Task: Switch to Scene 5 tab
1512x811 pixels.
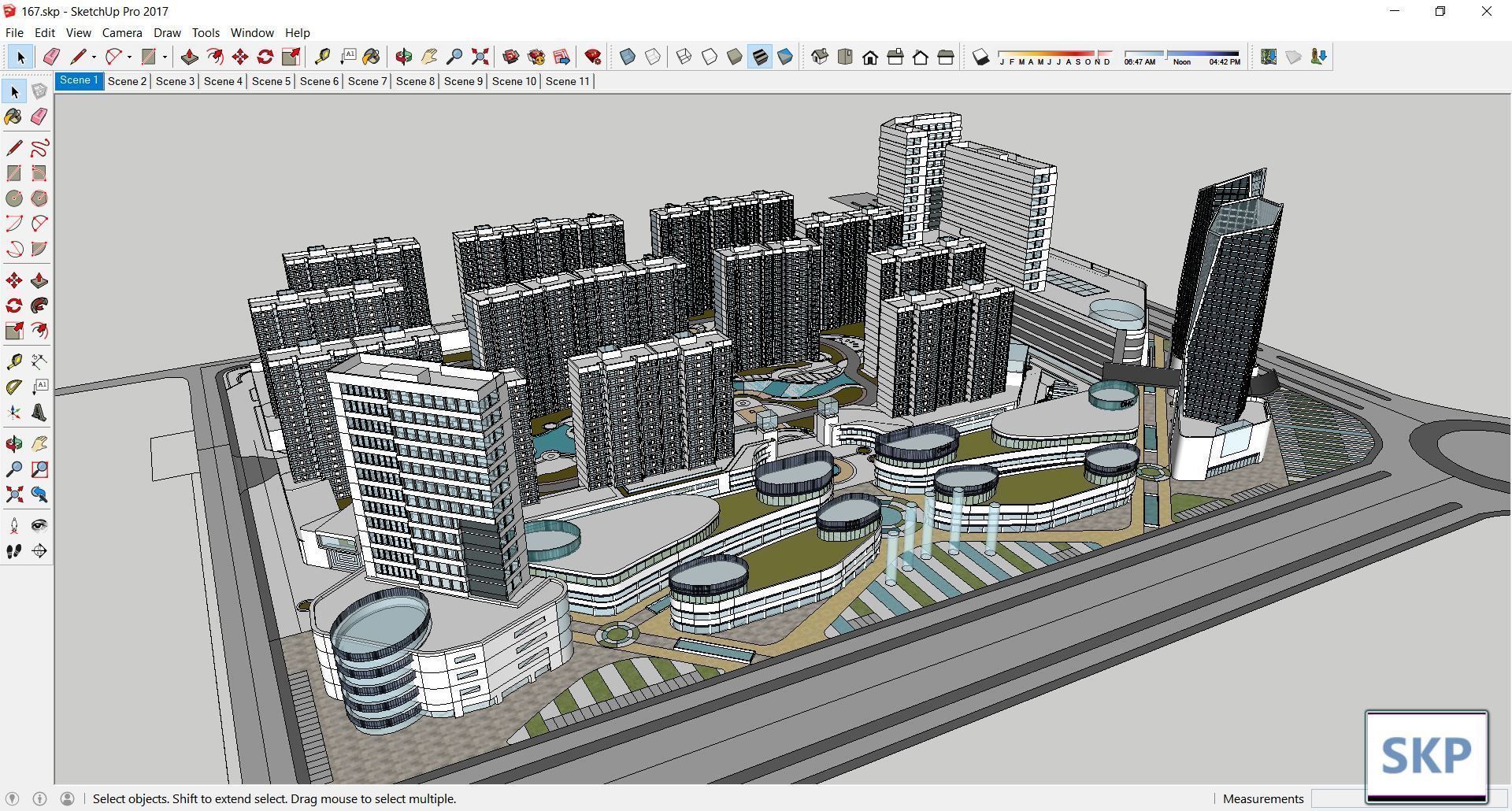Action: [271, 81]
